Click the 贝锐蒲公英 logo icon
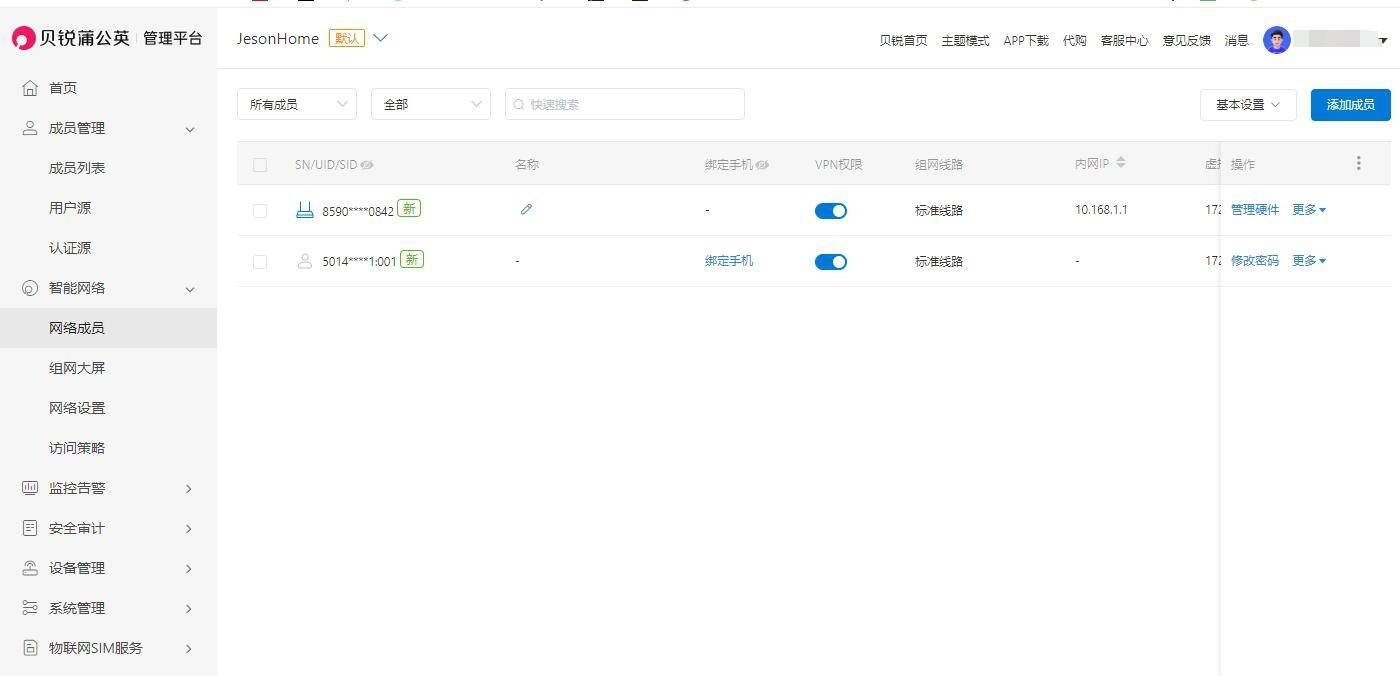Screen dimensions: 1400x676 point(24,38)
